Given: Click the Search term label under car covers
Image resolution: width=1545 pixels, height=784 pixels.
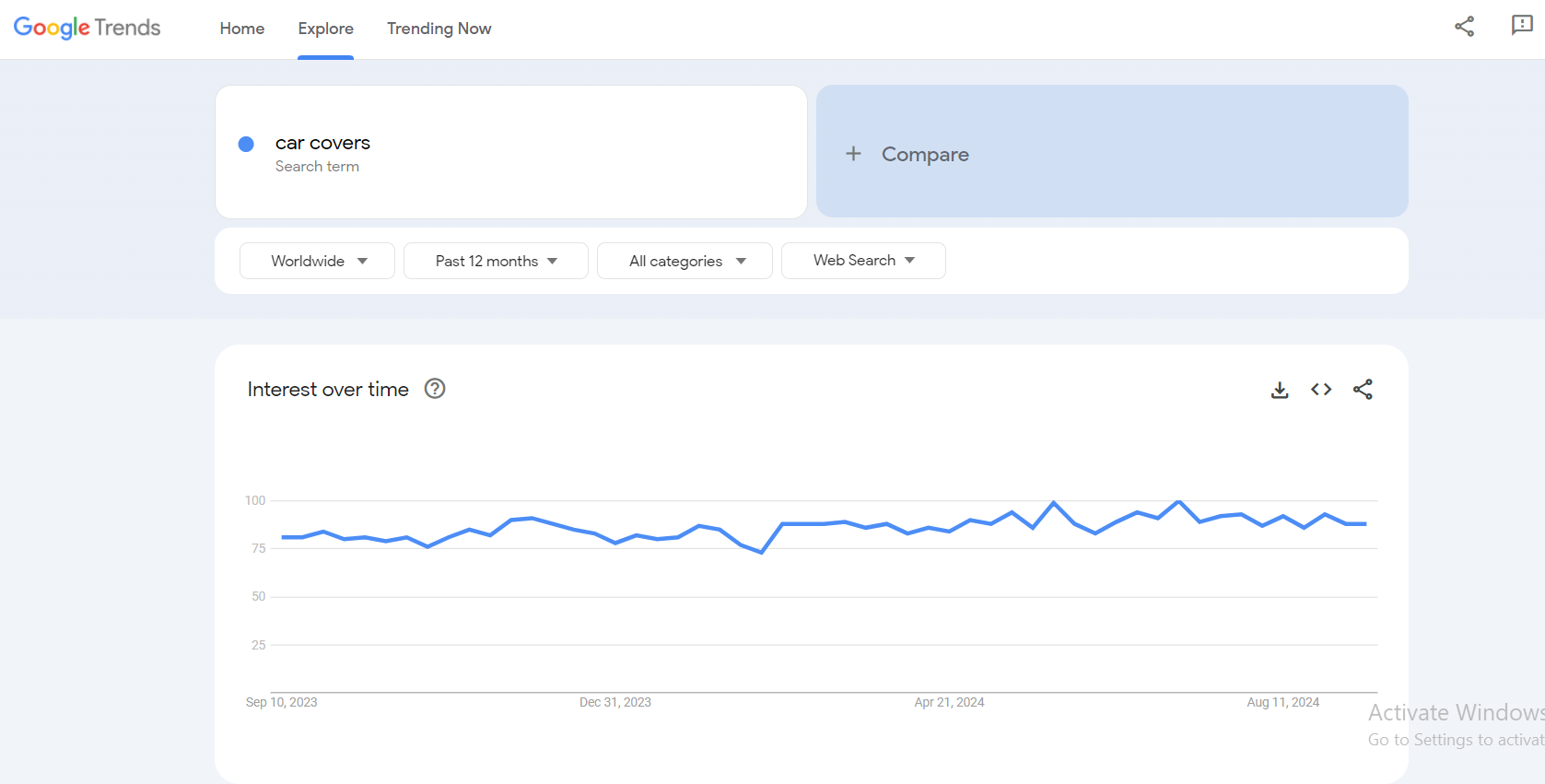Looking at the screenshot, I should click(x=317, y=167).
